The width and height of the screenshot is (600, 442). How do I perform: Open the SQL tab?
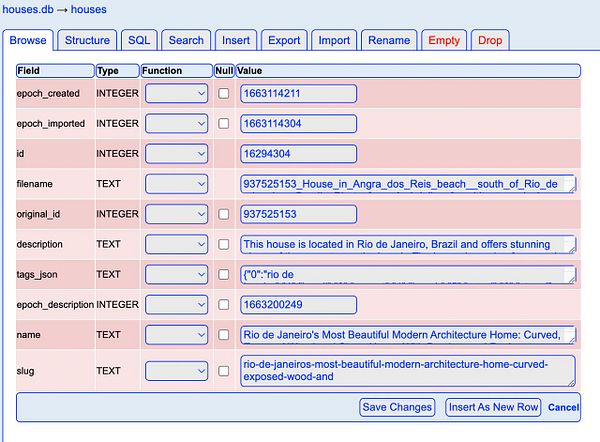[x=139, y=40]
